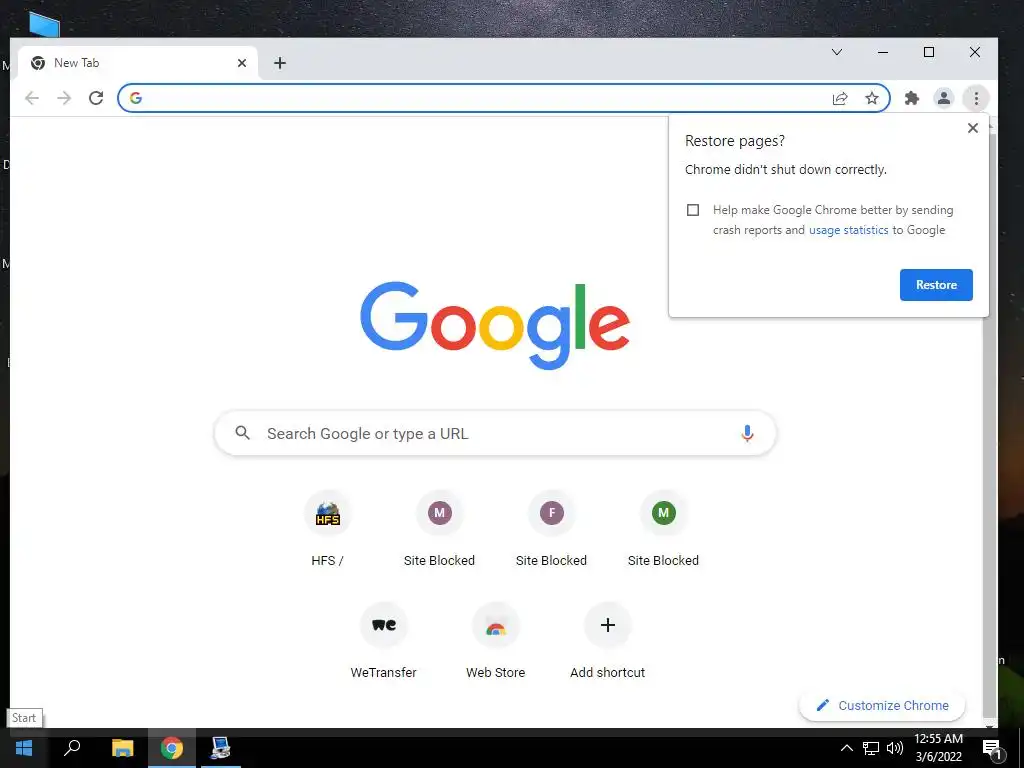Dismiss the Restore pages popup
The width and height of the screenshot is (1024, 768).
point(972,128)
